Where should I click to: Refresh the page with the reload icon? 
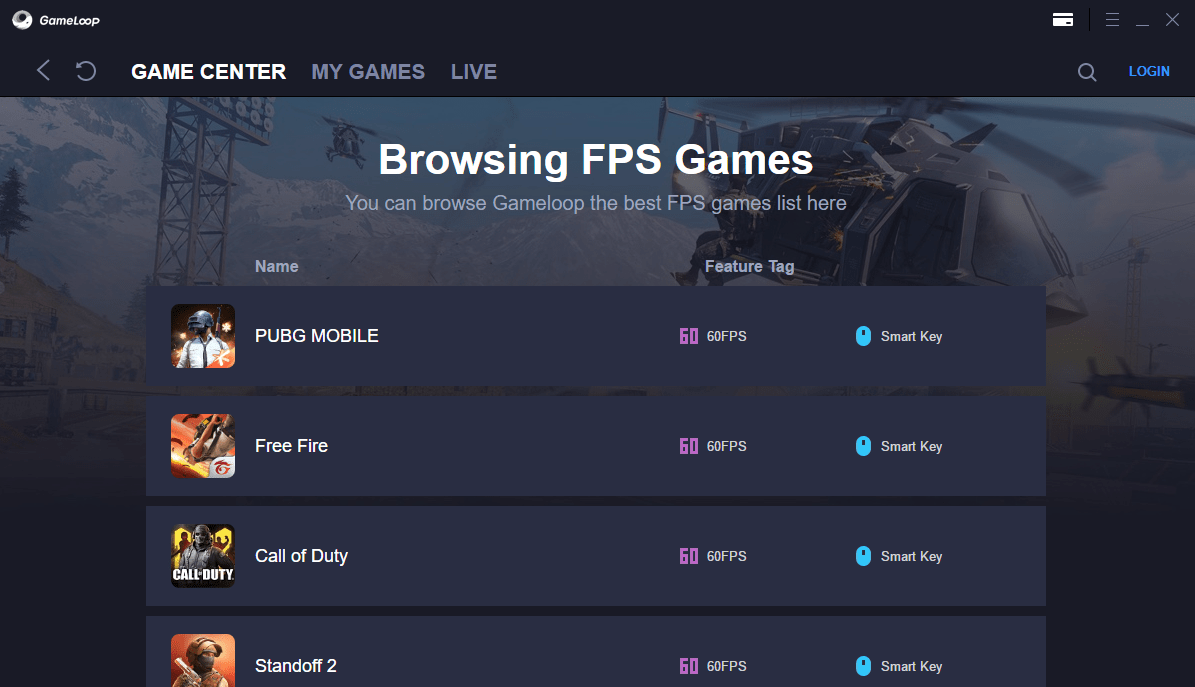point(86,71)
